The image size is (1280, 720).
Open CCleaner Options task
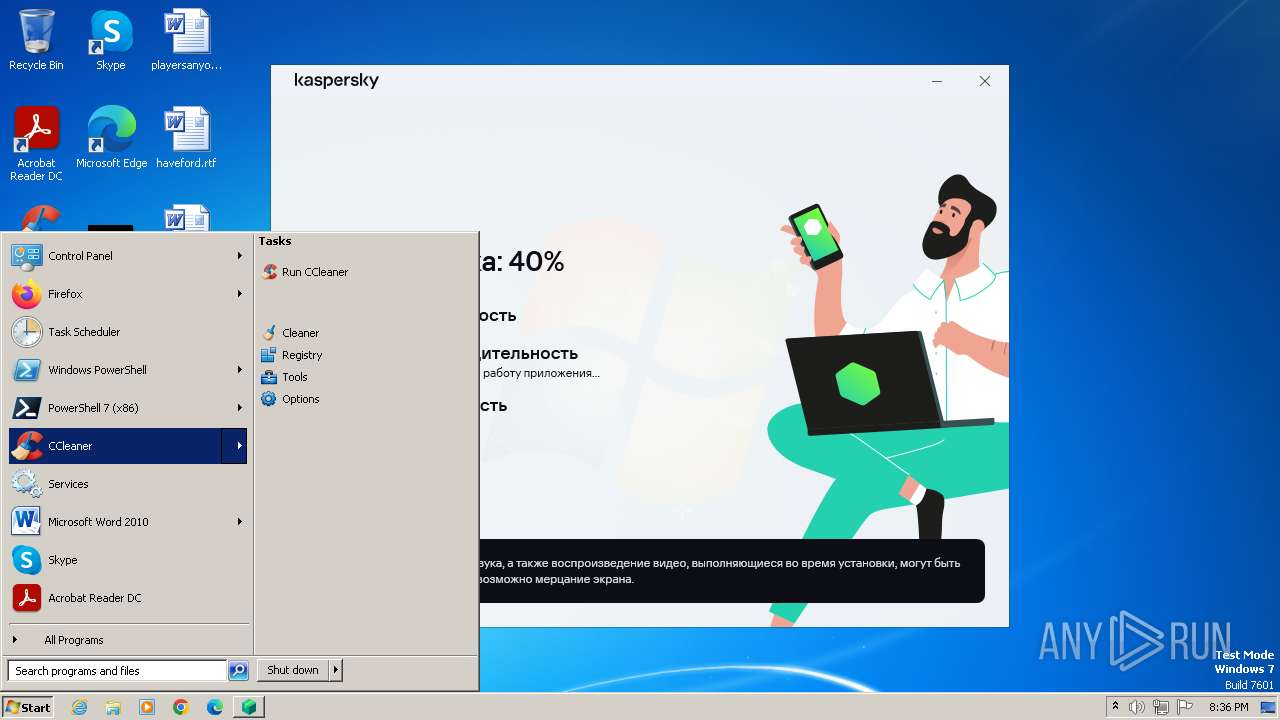pyautogui.click(x=290, y=399)
